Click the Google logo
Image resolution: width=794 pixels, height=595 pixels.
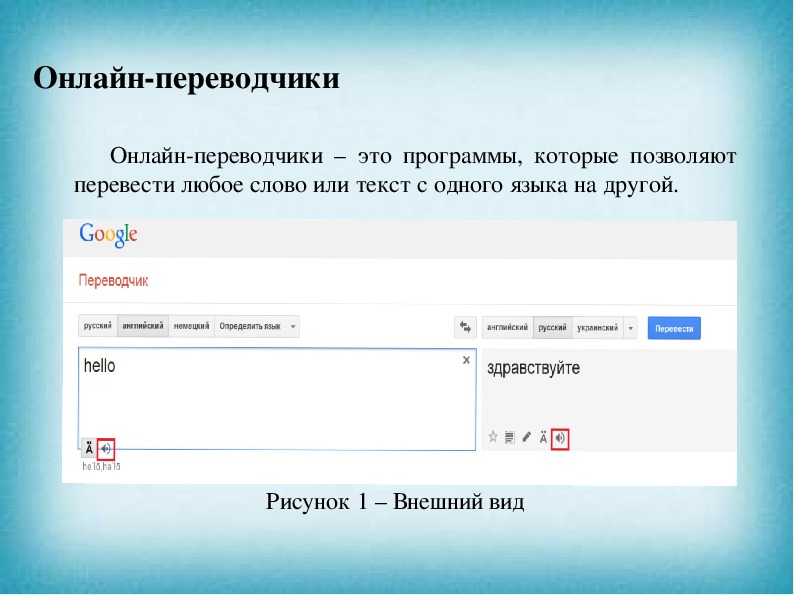[108, 235]
